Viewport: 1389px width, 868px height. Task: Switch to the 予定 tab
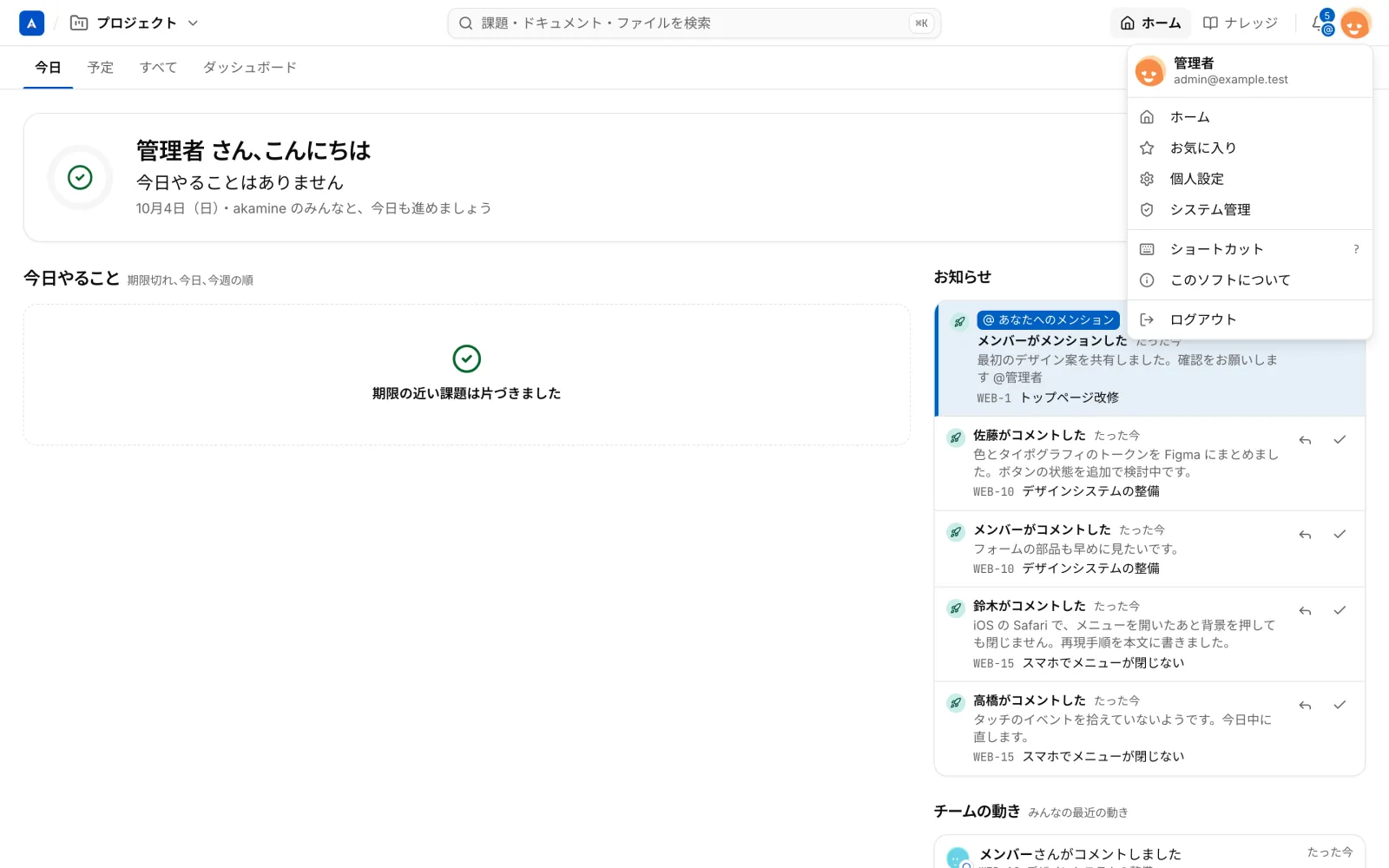pos(101,68)
